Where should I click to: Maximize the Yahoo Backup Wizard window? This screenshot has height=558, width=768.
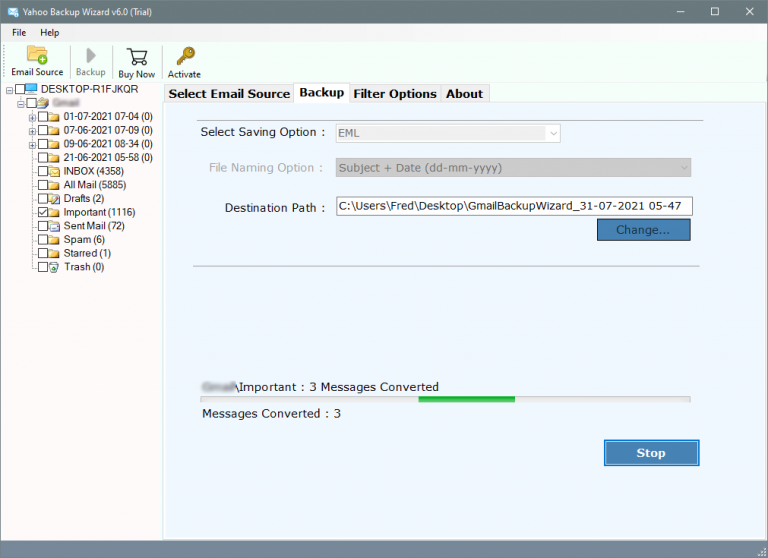(x=715, y=11)
